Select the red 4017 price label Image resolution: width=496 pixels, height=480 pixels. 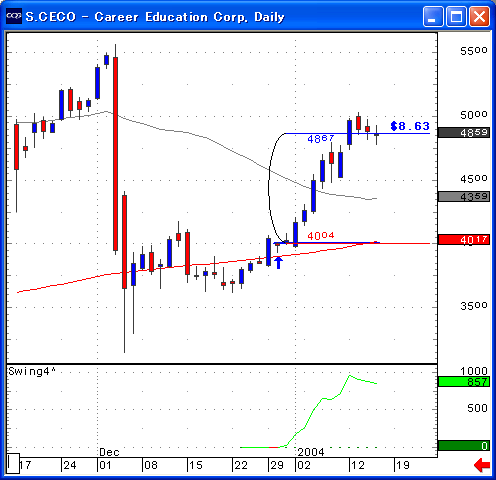coord(464,239)
